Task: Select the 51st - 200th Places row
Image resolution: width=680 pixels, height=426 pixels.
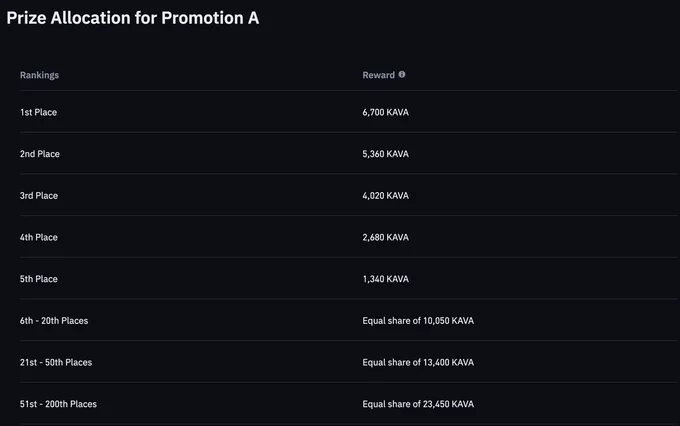Action: (x=349, y=404)
